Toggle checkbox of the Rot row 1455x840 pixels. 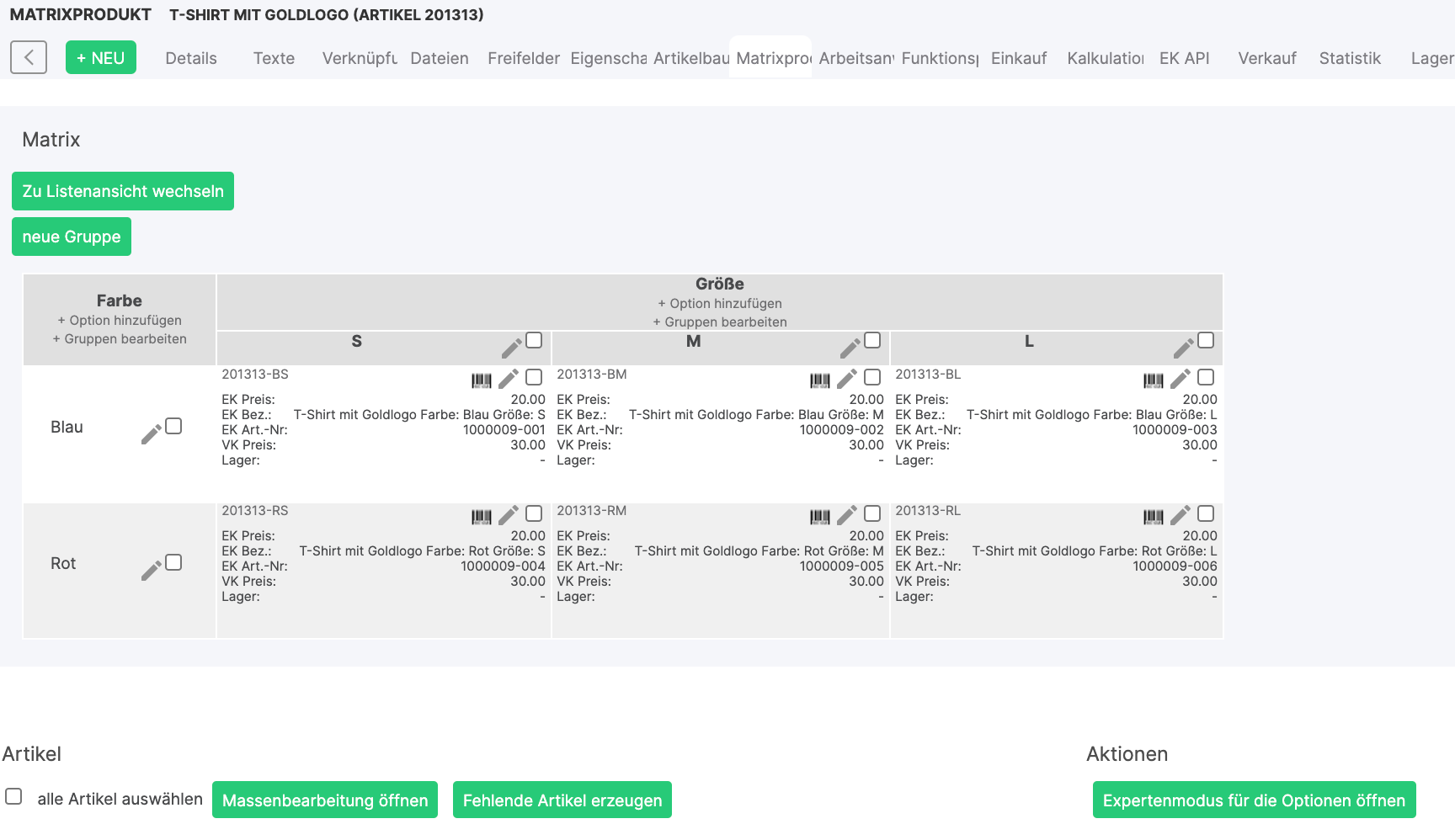(x=173, y=562)
